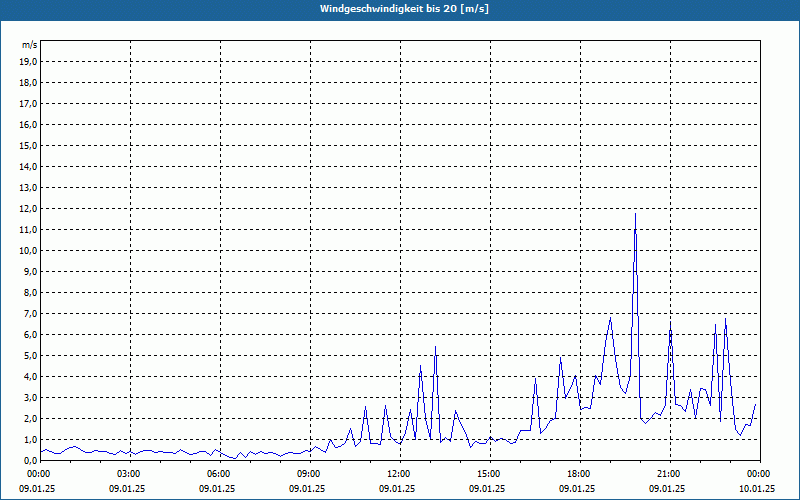This screenshot has height=500, width=800.
Task: Click the chart title 'Windgeschwindigkeit bis 20 [m/s]'
Action: [x=404, y=9]
